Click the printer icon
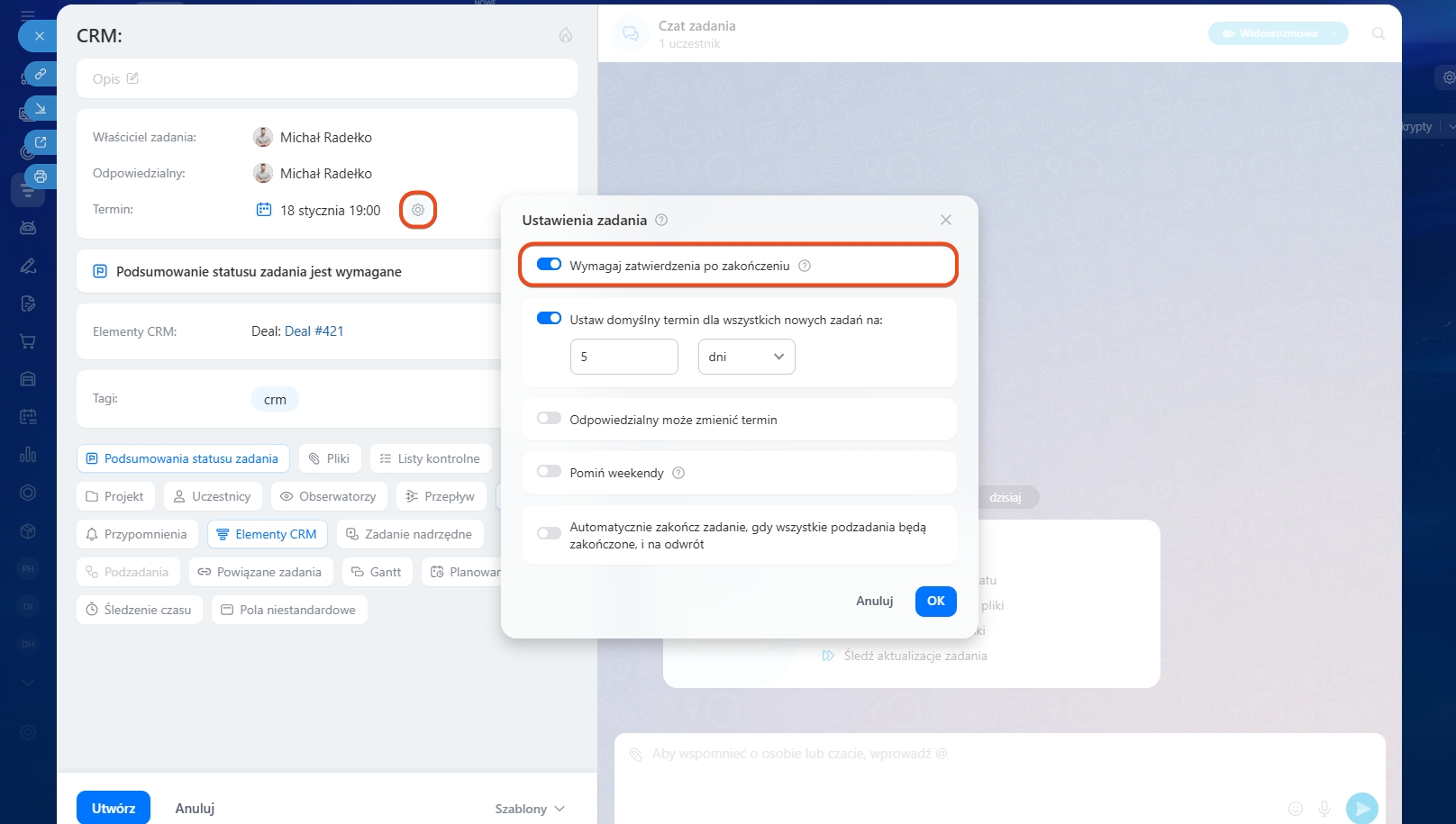Viewport: 1456px width, 824px height. click(41, 177)
